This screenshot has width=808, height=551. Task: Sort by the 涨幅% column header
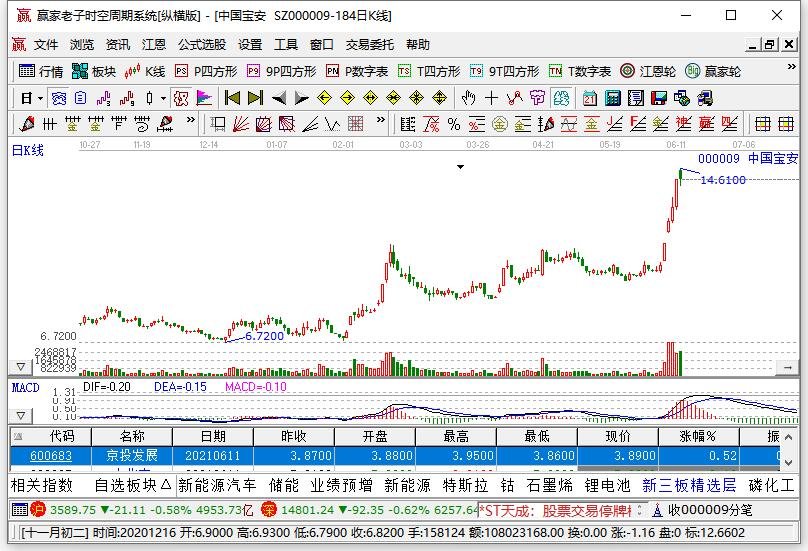click(698, 437)
